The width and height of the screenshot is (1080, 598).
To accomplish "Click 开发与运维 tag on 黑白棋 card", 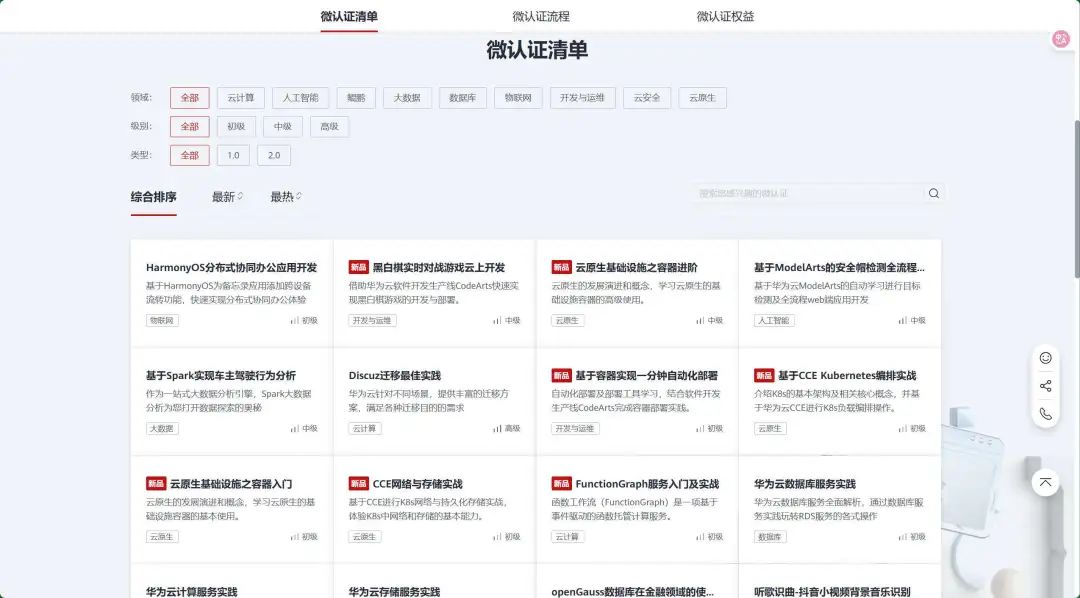I will [372, 320].
